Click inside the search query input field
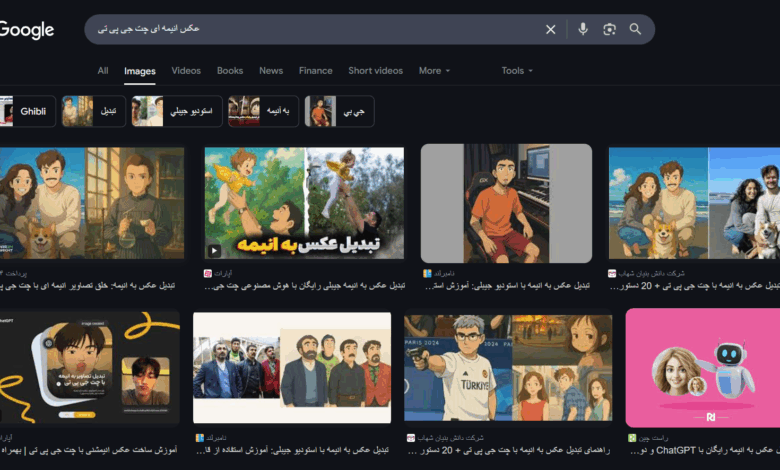The height and width of the screenshot is (470, 780). 318,29
